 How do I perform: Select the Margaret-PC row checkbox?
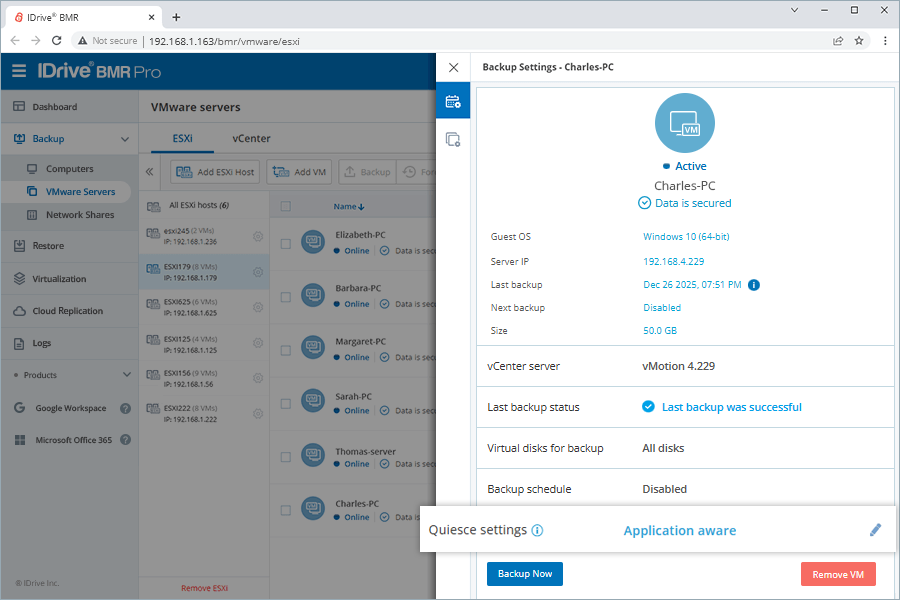(x=286, y=350)
